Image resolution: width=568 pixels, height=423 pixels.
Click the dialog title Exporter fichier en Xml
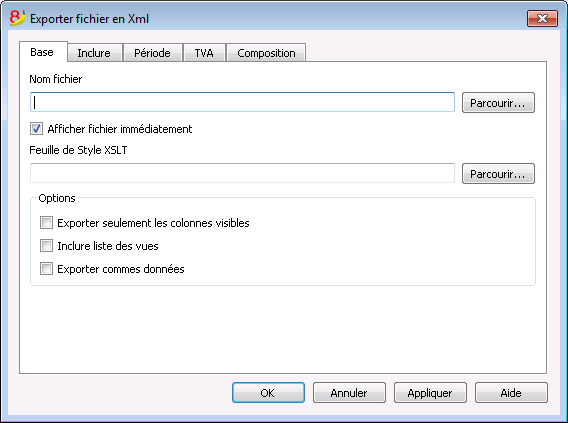tap(89, 19)
